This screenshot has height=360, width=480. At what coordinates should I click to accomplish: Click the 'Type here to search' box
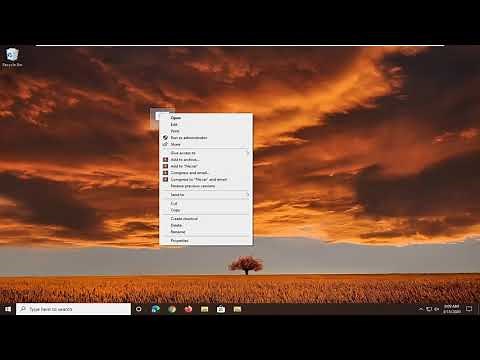coord(73,309)
